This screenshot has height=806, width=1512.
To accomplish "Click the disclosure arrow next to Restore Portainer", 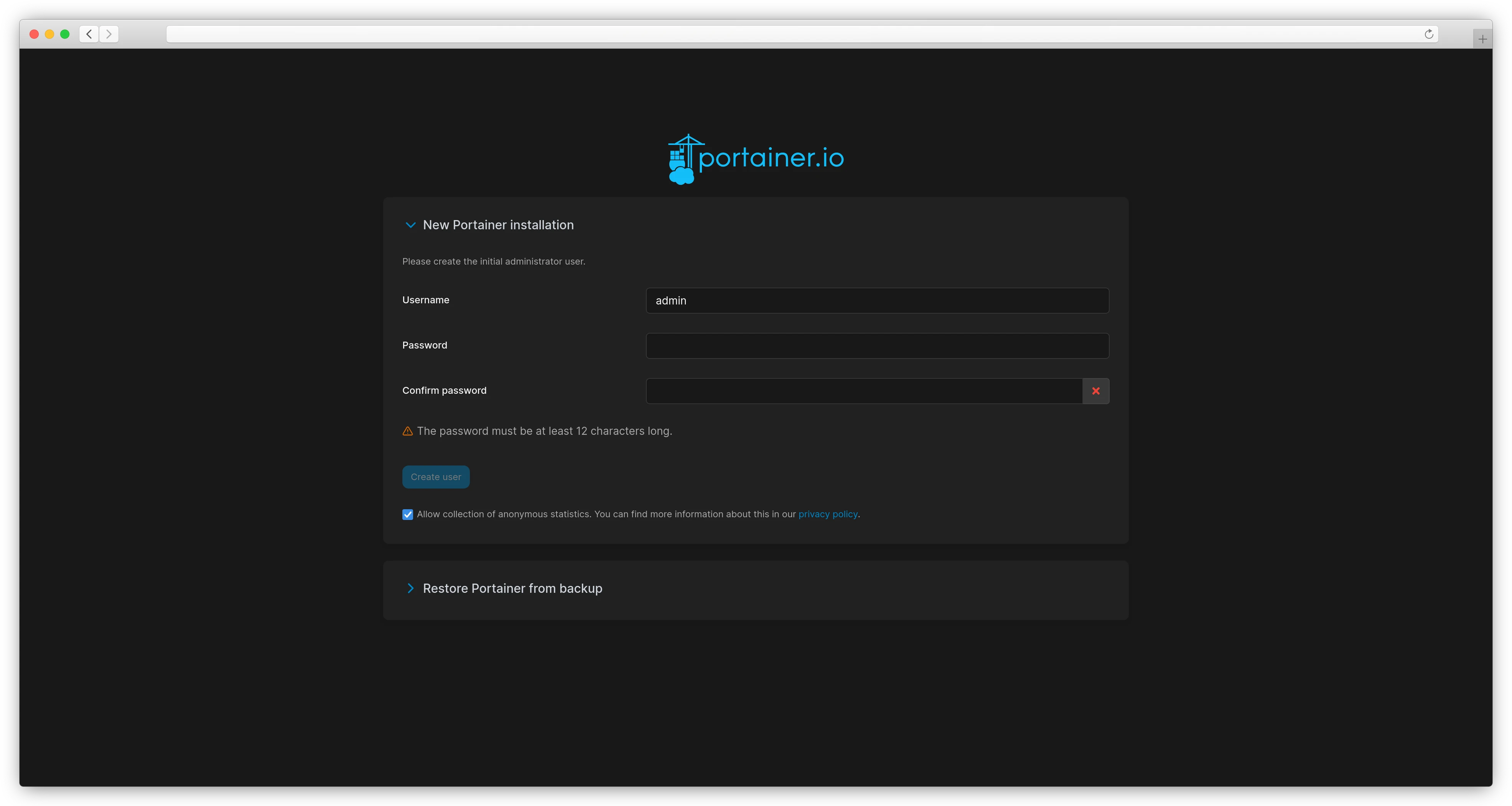I will 410,588.
